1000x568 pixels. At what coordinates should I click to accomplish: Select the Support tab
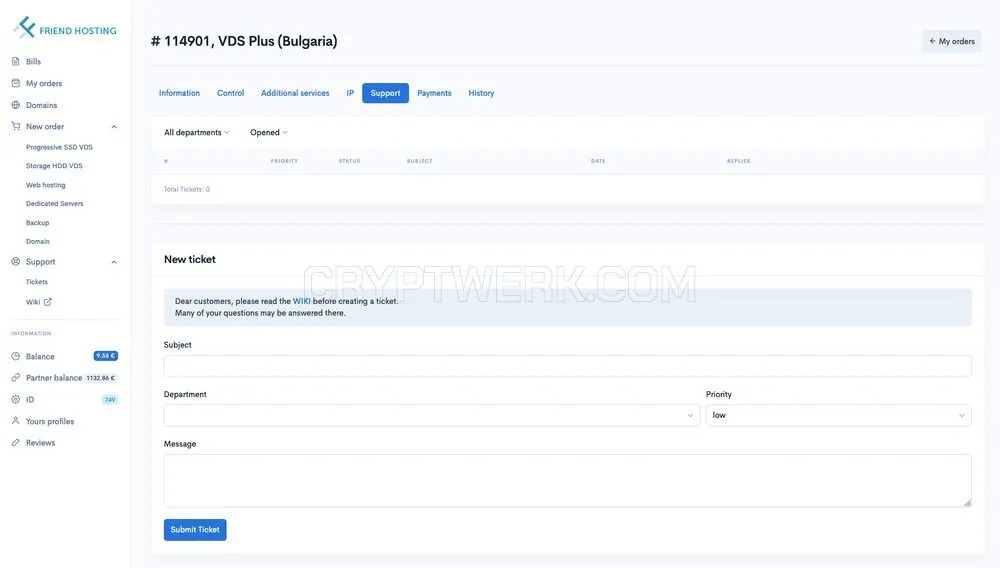click(385, 93)
